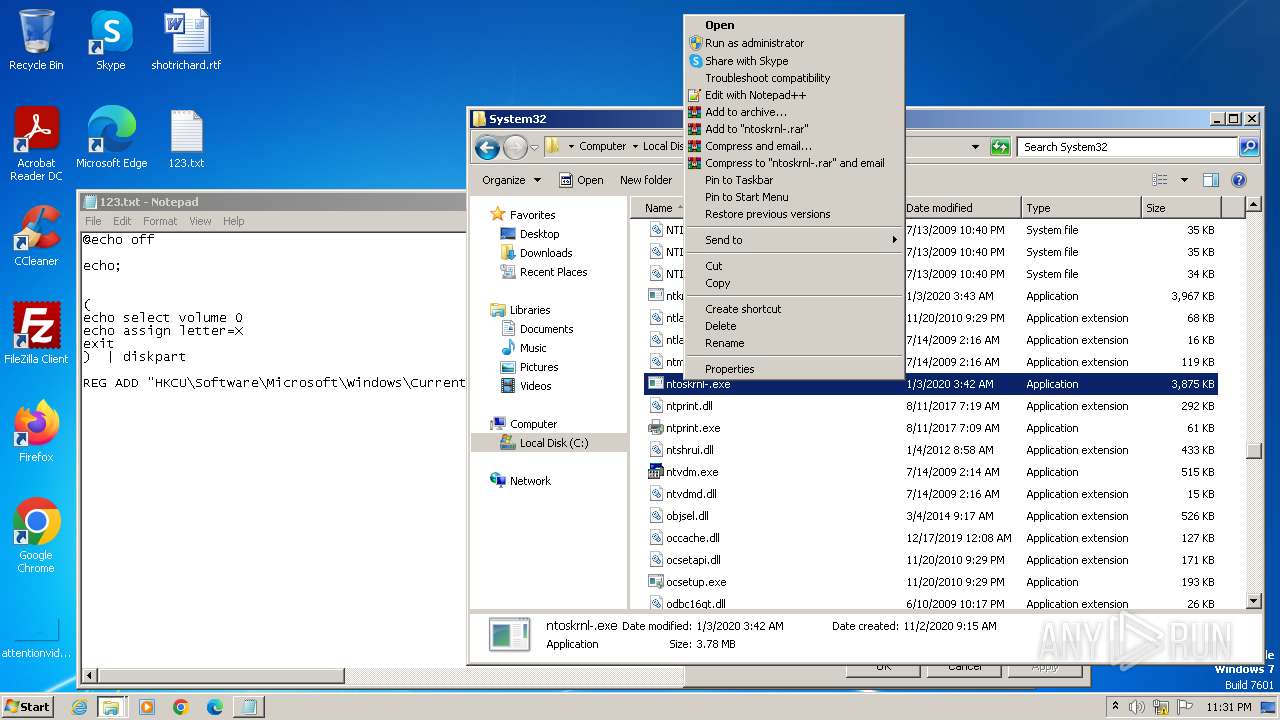Open shotrichard.rtf desktop file
The image size is (1280, 720).
186,40
